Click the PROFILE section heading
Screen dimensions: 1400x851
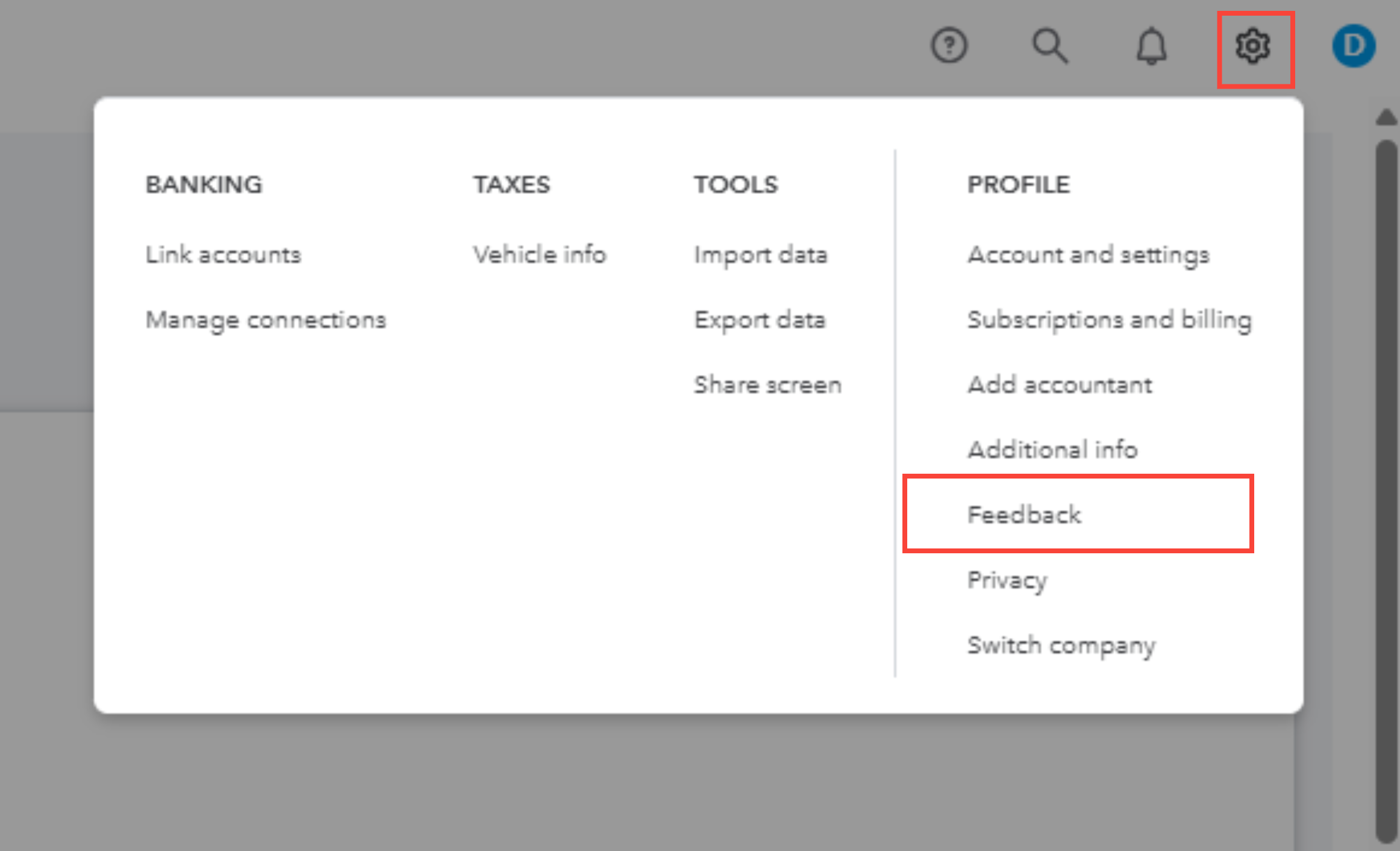[x=1019, y=185]
